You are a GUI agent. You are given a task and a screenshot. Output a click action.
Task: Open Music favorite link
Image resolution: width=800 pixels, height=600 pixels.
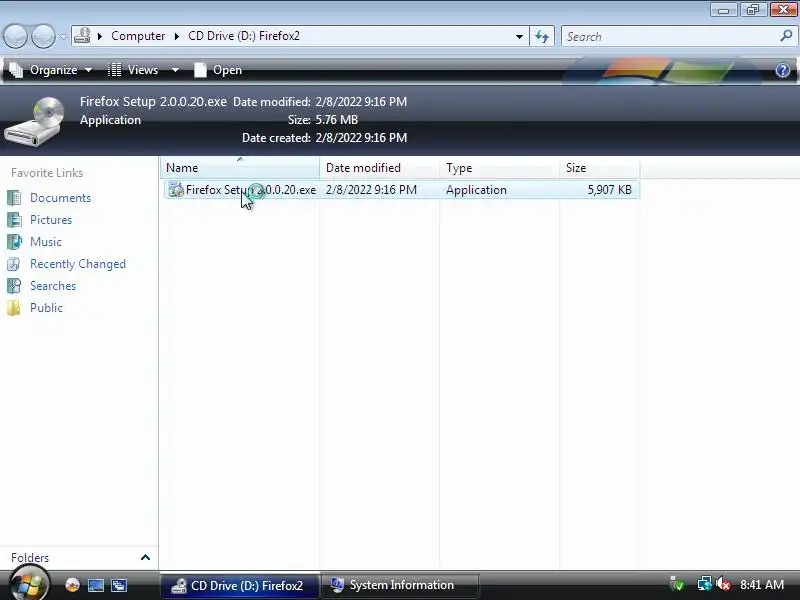[46, 242]
